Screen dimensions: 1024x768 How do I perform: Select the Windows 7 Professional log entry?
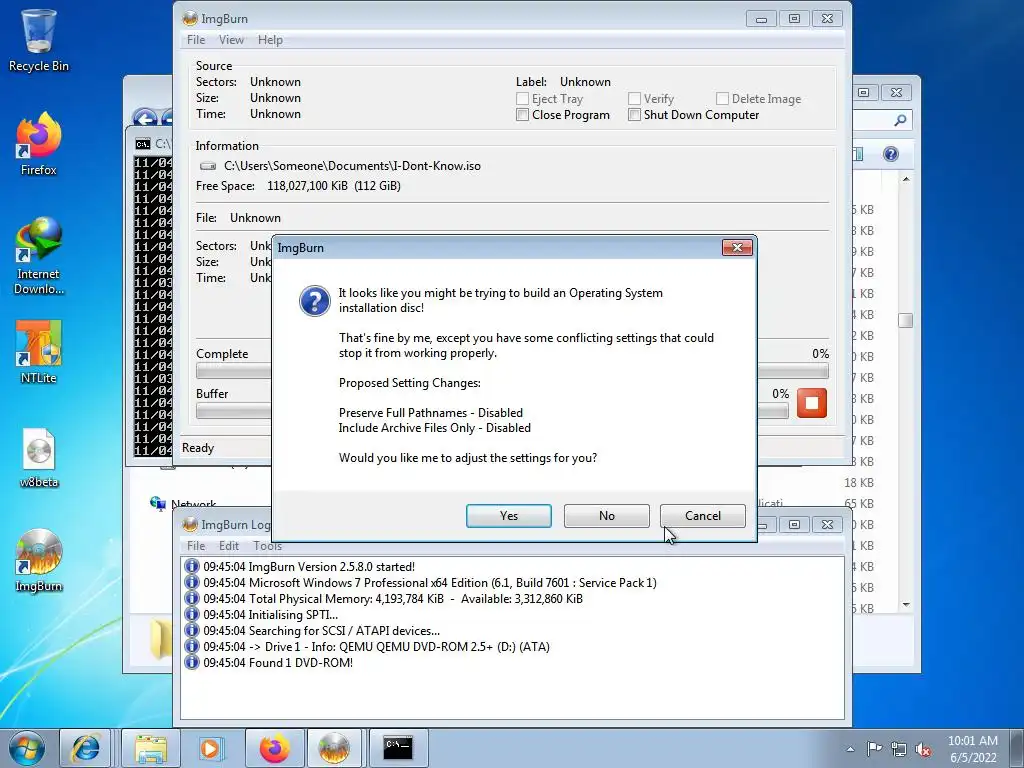pyautogui.click(x=430, y=583)
